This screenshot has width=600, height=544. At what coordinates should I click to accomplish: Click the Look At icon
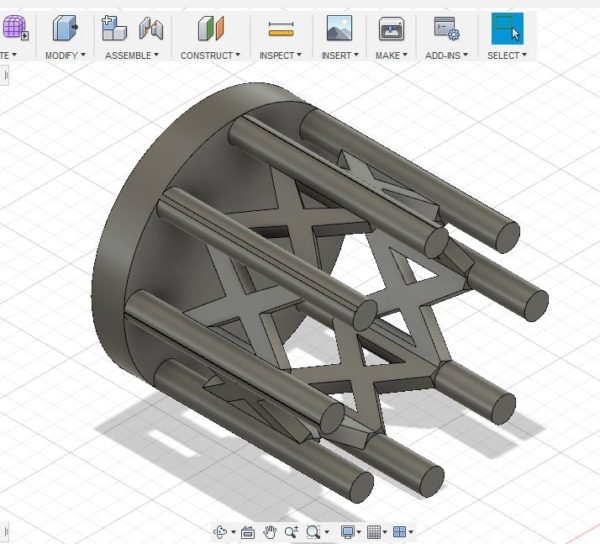coord(248,532)
